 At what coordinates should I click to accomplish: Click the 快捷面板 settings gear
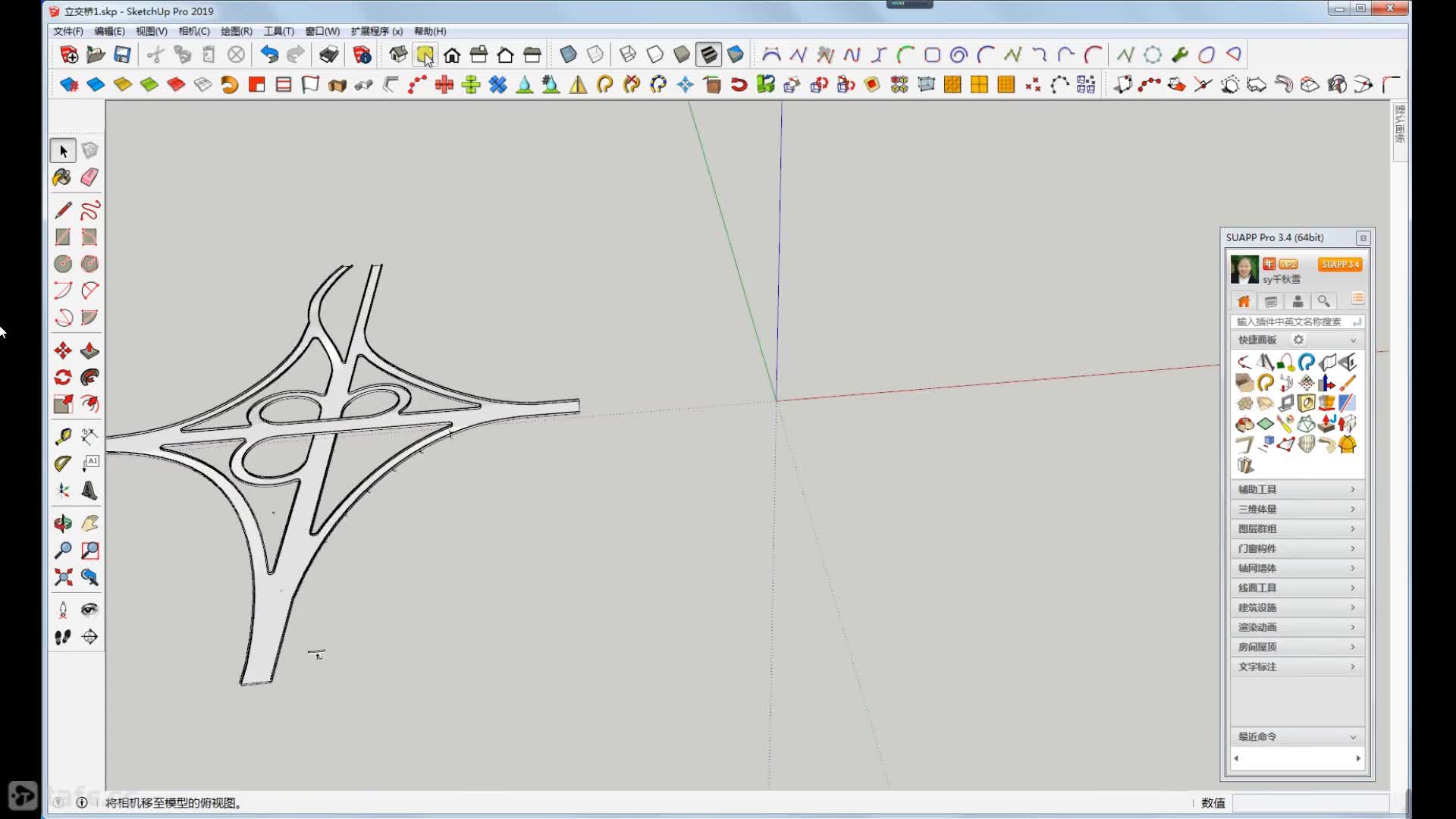1298,340
